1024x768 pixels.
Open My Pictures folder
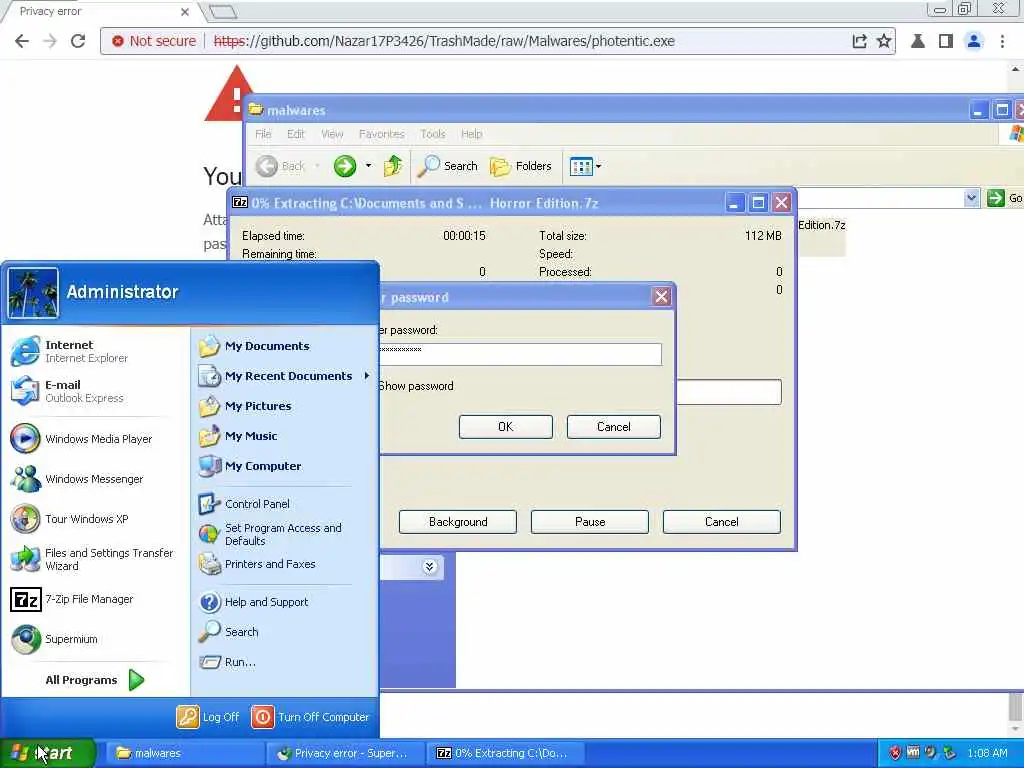tap(245, 406)
